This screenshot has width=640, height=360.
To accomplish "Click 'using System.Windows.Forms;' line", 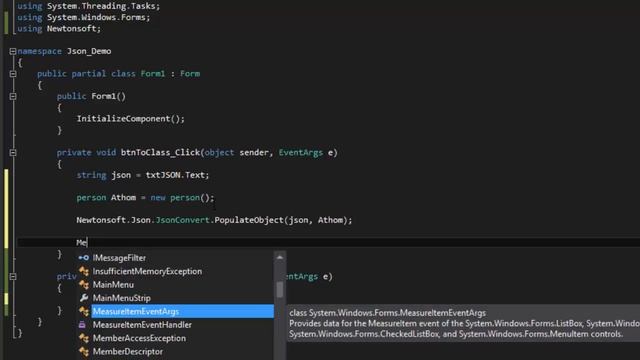I will [x=84, y=18].
